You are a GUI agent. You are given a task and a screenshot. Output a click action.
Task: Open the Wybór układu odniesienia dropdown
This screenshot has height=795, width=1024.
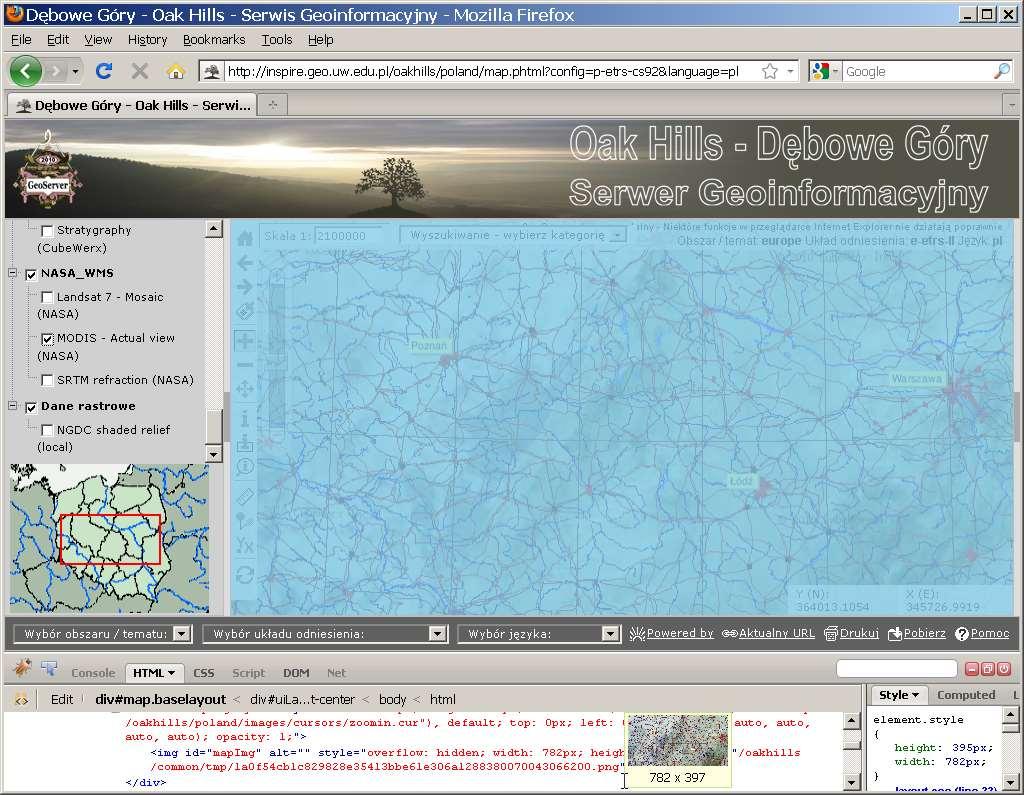point(325,634)
